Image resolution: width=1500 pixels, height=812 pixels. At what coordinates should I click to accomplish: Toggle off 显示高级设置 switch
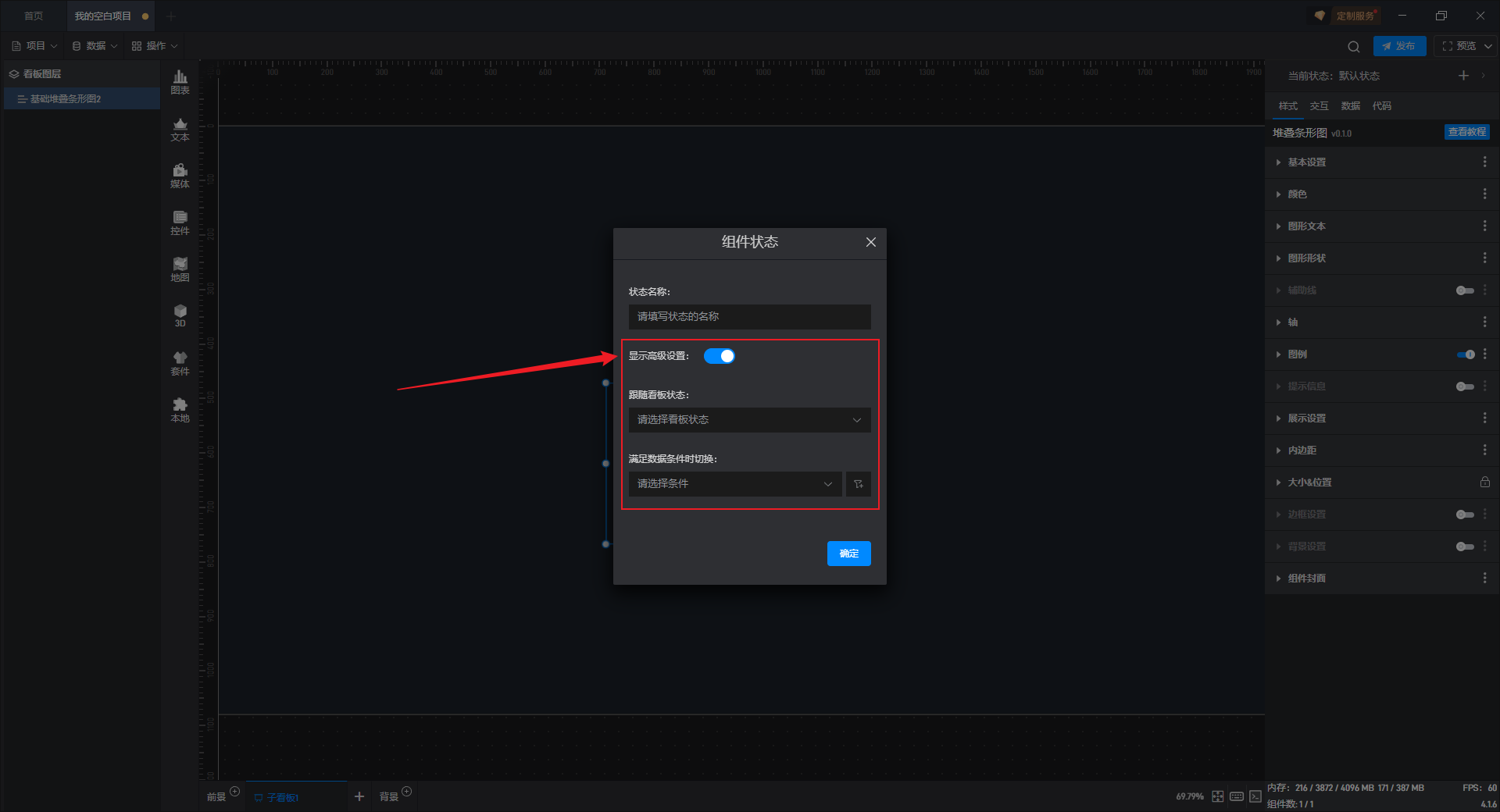pyautogui.click(x=720, y=356)
